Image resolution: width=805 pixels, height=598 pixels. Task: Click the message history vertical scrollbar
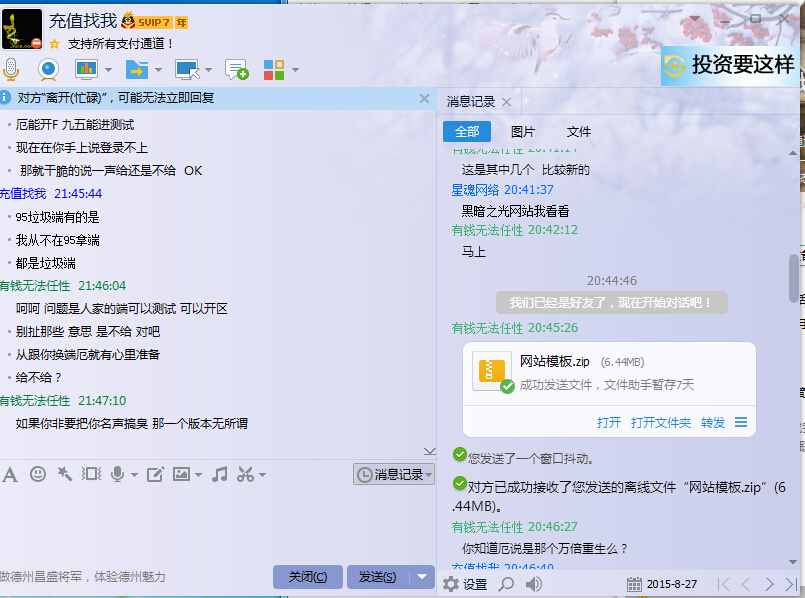point(794,277)
